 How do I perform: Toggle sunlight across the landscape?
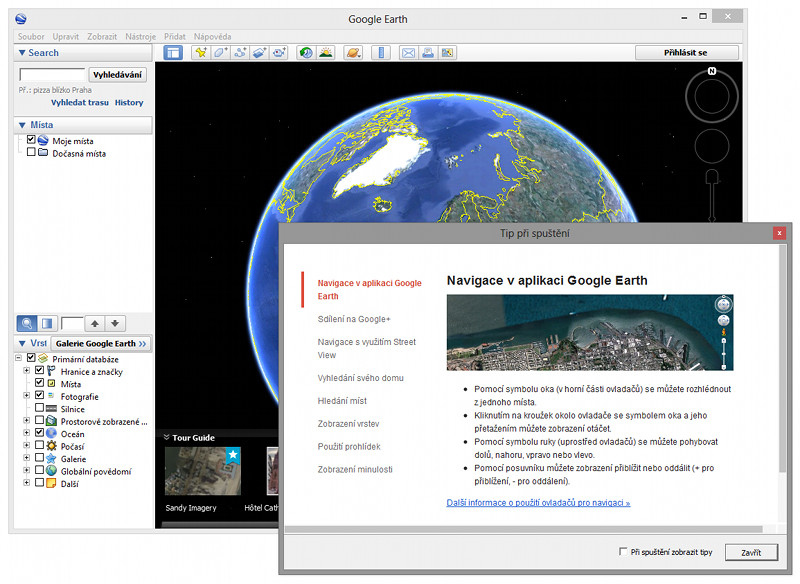(326, 53)
